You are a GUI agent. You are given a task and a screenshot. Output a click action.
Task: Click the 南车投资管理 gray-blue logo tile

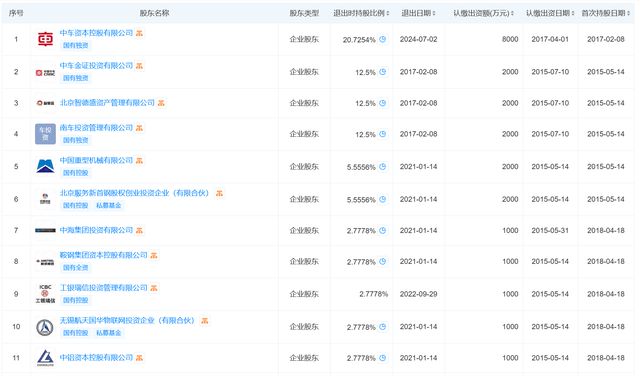[45, 134]
